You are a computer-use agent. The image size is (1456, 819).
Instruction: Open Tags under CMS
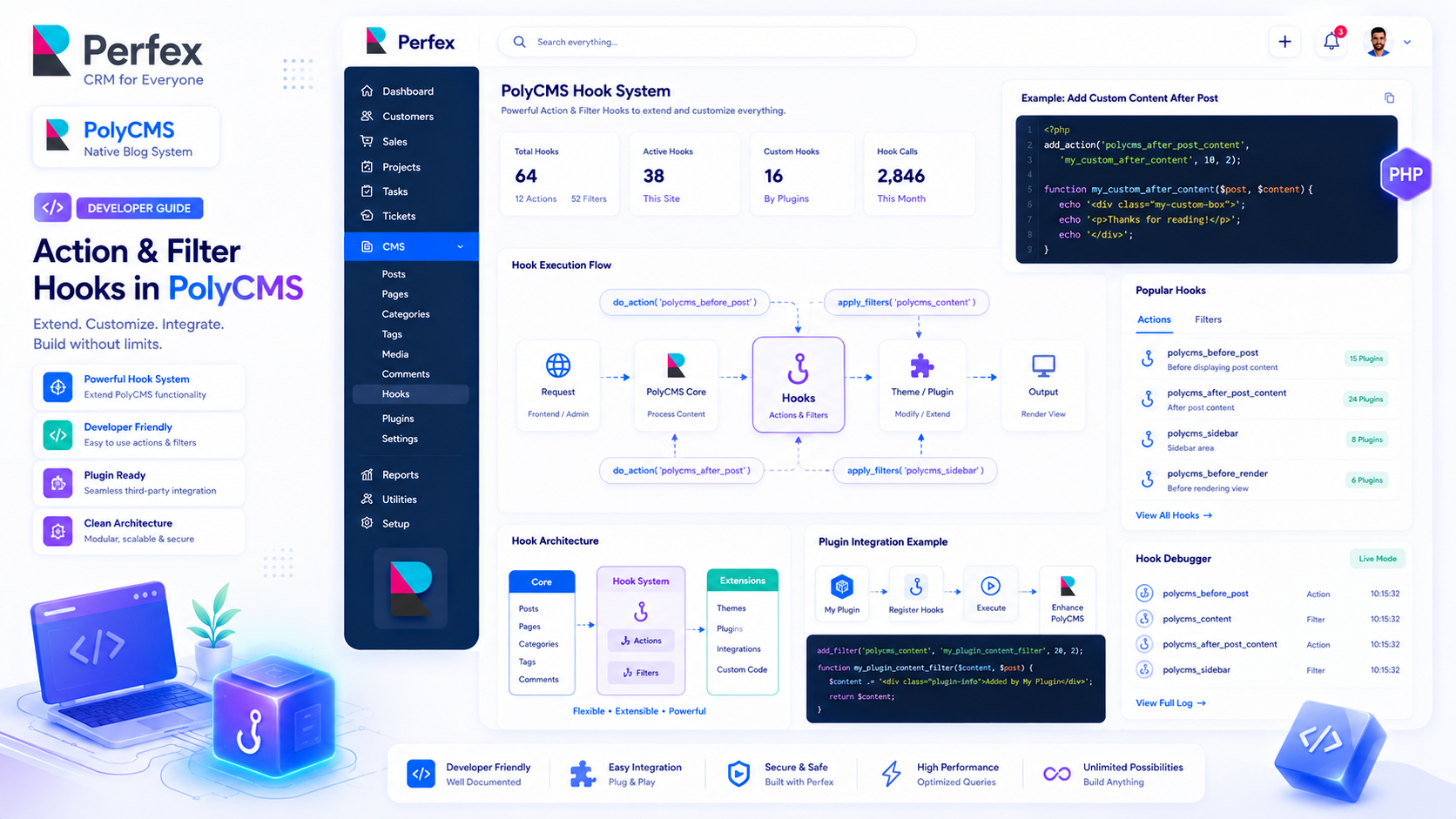click(x=392, y=334)
